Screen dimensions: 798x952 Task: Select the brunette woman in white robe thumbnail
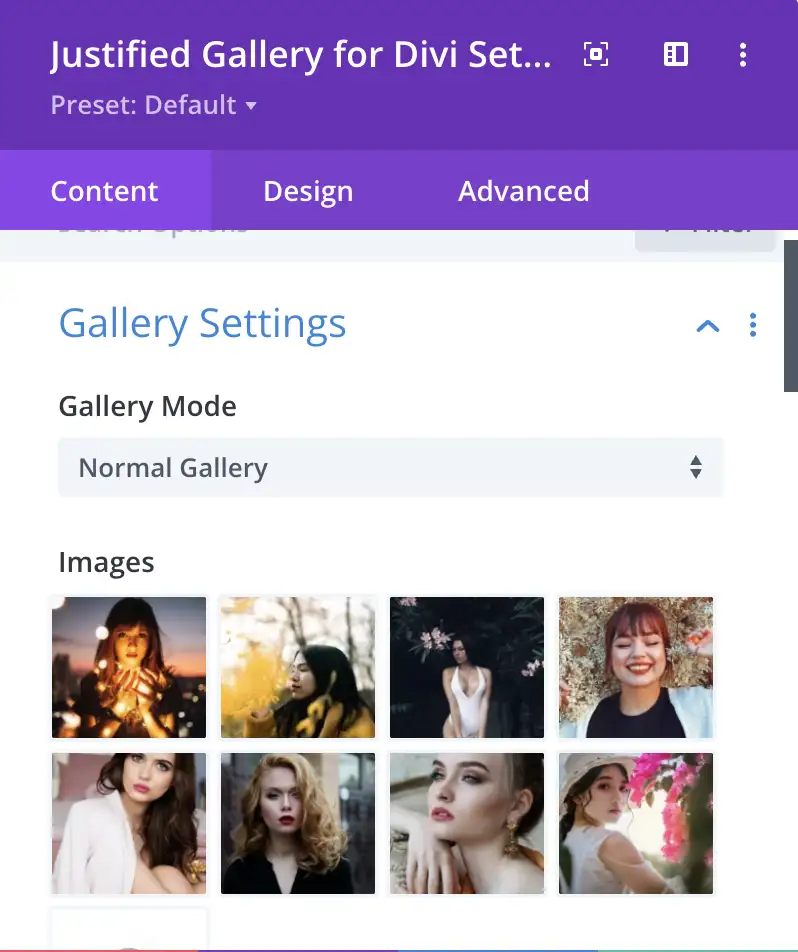tap(129, 823)
